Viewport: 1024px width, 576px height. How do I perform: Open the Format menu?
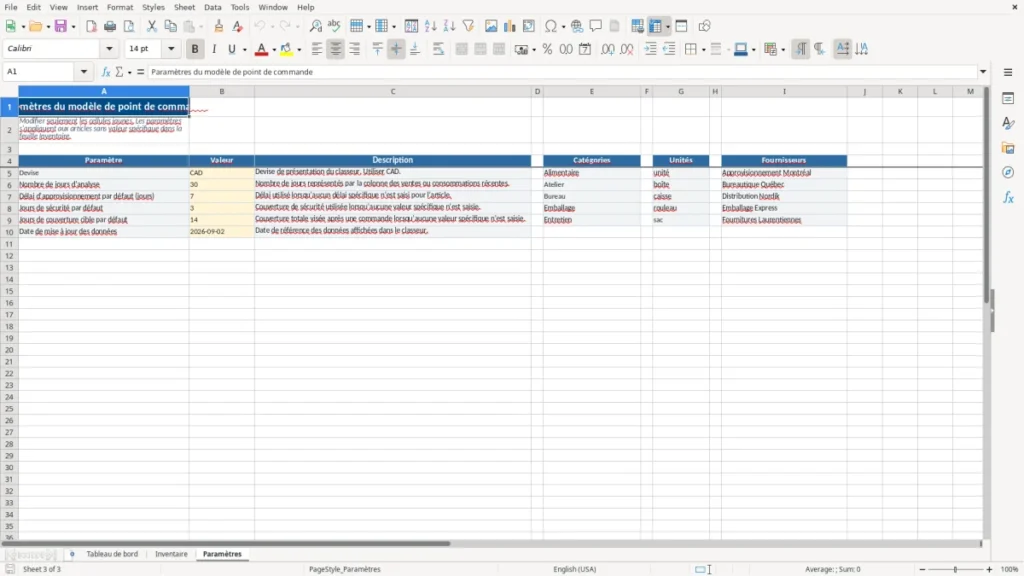(x=120, y=7)
